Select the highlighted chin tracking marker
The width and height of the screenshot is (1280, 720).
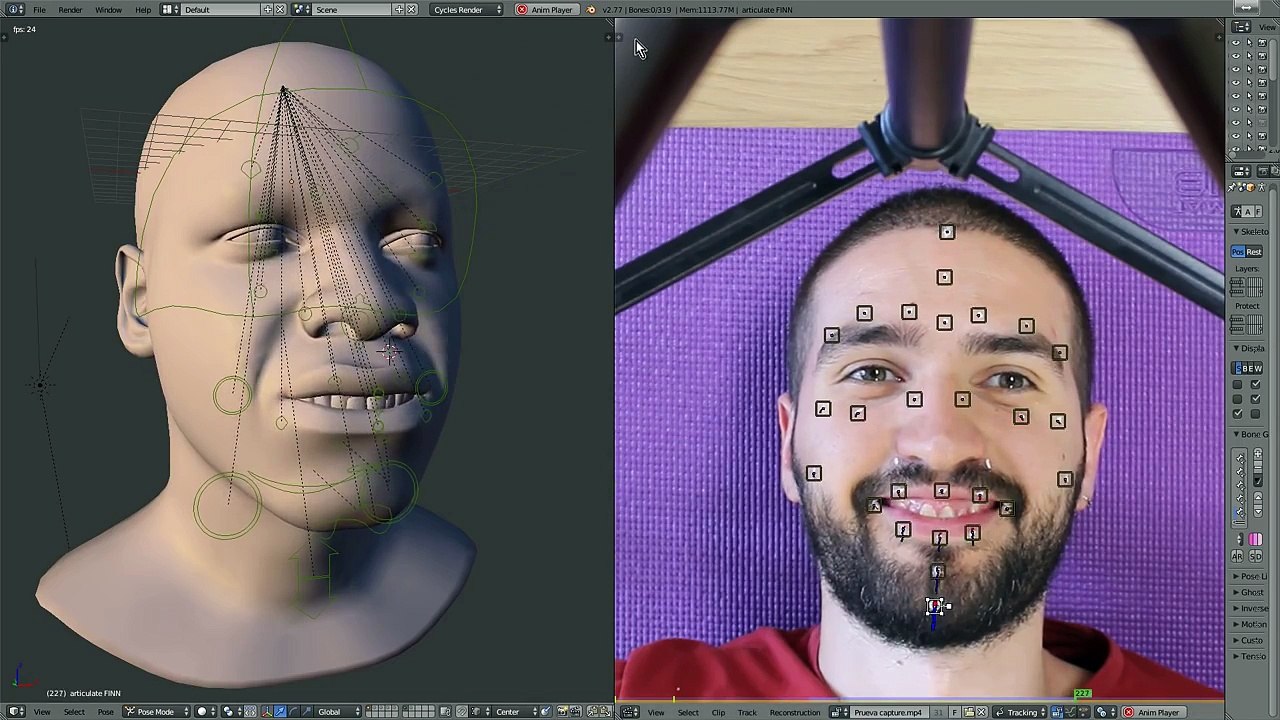[x=934, y=606]
